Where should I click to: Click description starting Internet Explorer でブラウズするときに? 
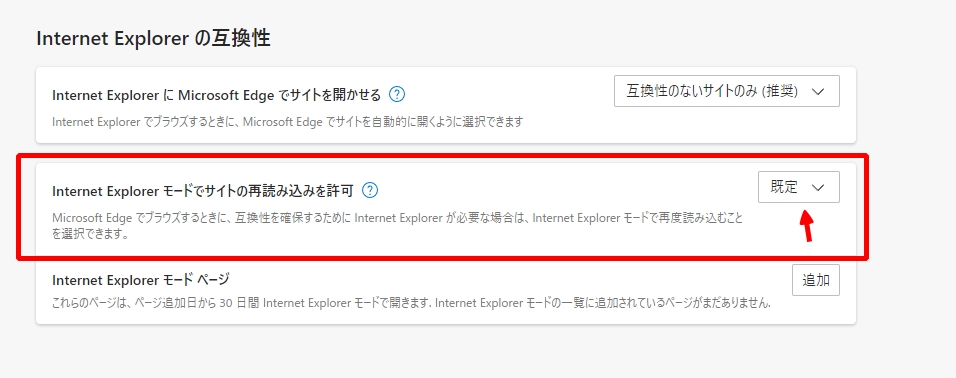coord(288,121)
